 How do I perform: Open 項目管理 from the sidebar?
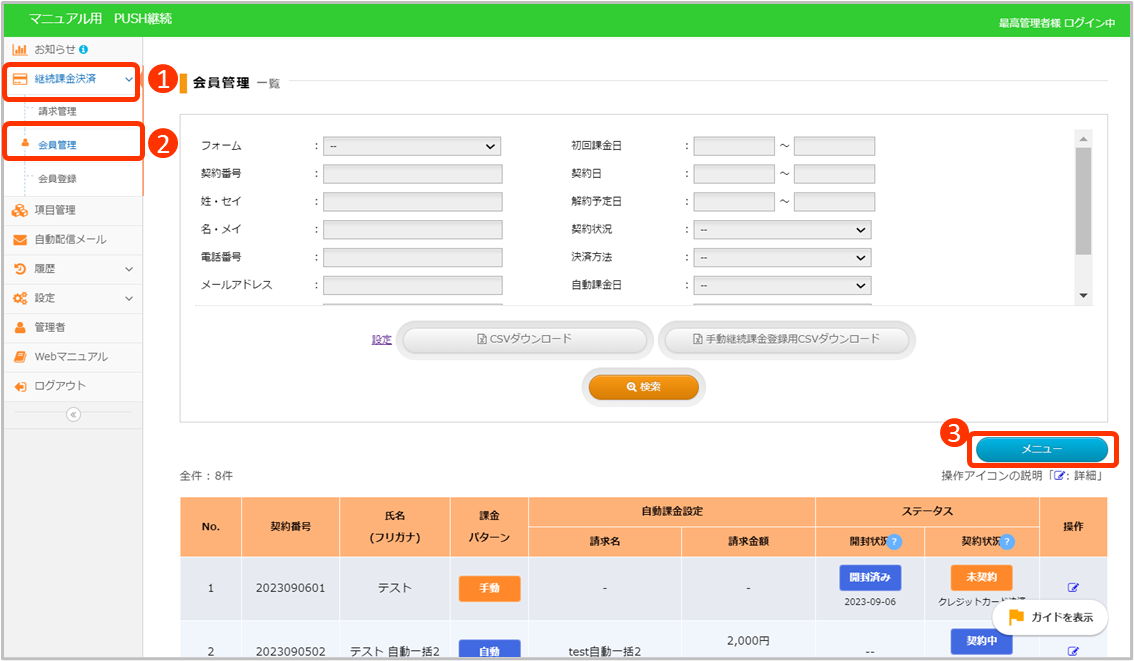pos(55,210)
